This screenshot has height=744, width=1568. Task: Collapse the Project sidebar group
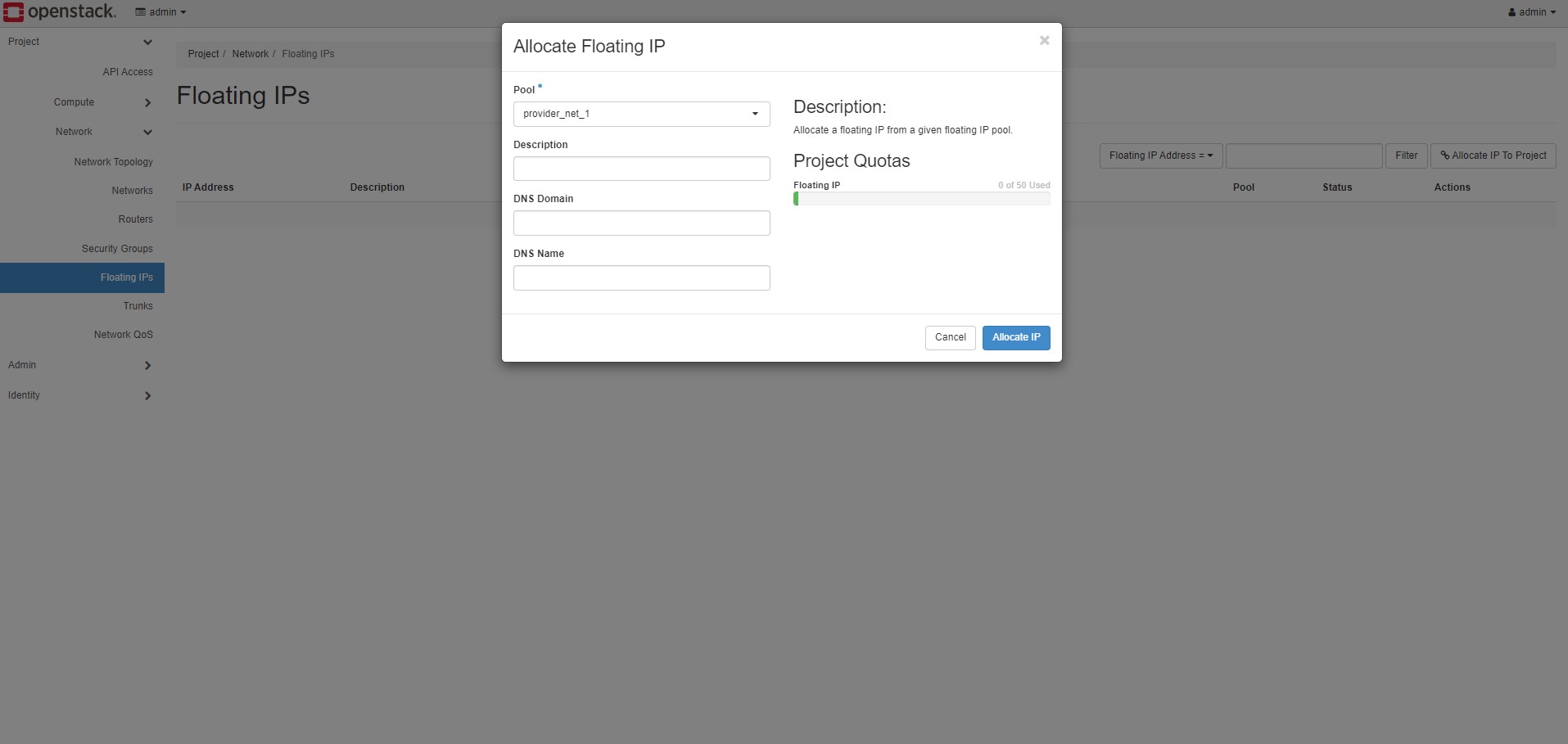pyautogui.click(x=147, y=42)
